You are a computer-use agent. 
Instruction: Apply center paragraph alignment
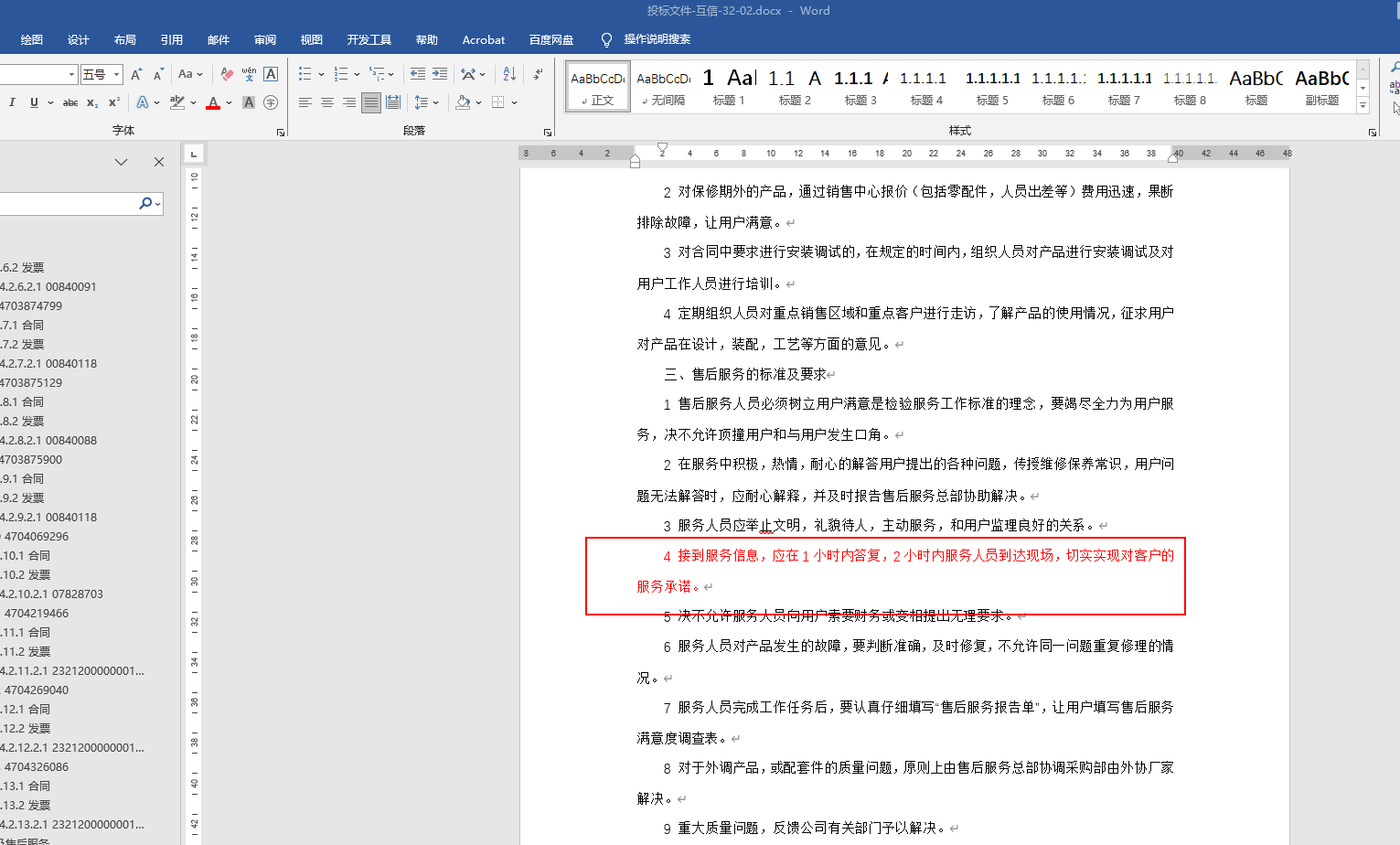click(326, 102)
